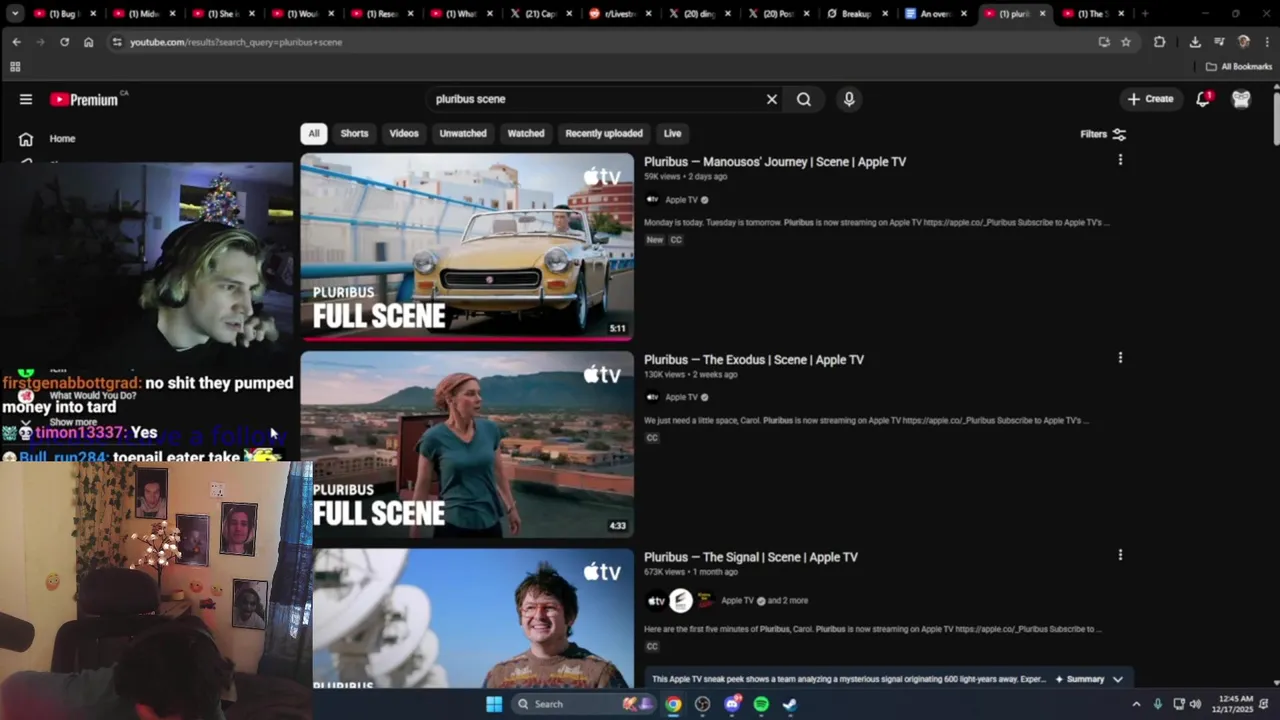The width and height of the screenshot is (1280, 720).
Task: Open YouTube notifications bell
Action: 1203,99
